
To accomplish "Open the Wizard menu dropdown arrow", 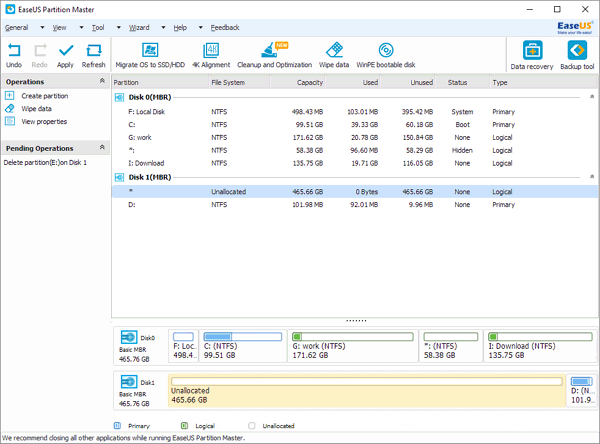I will point(163,28).
